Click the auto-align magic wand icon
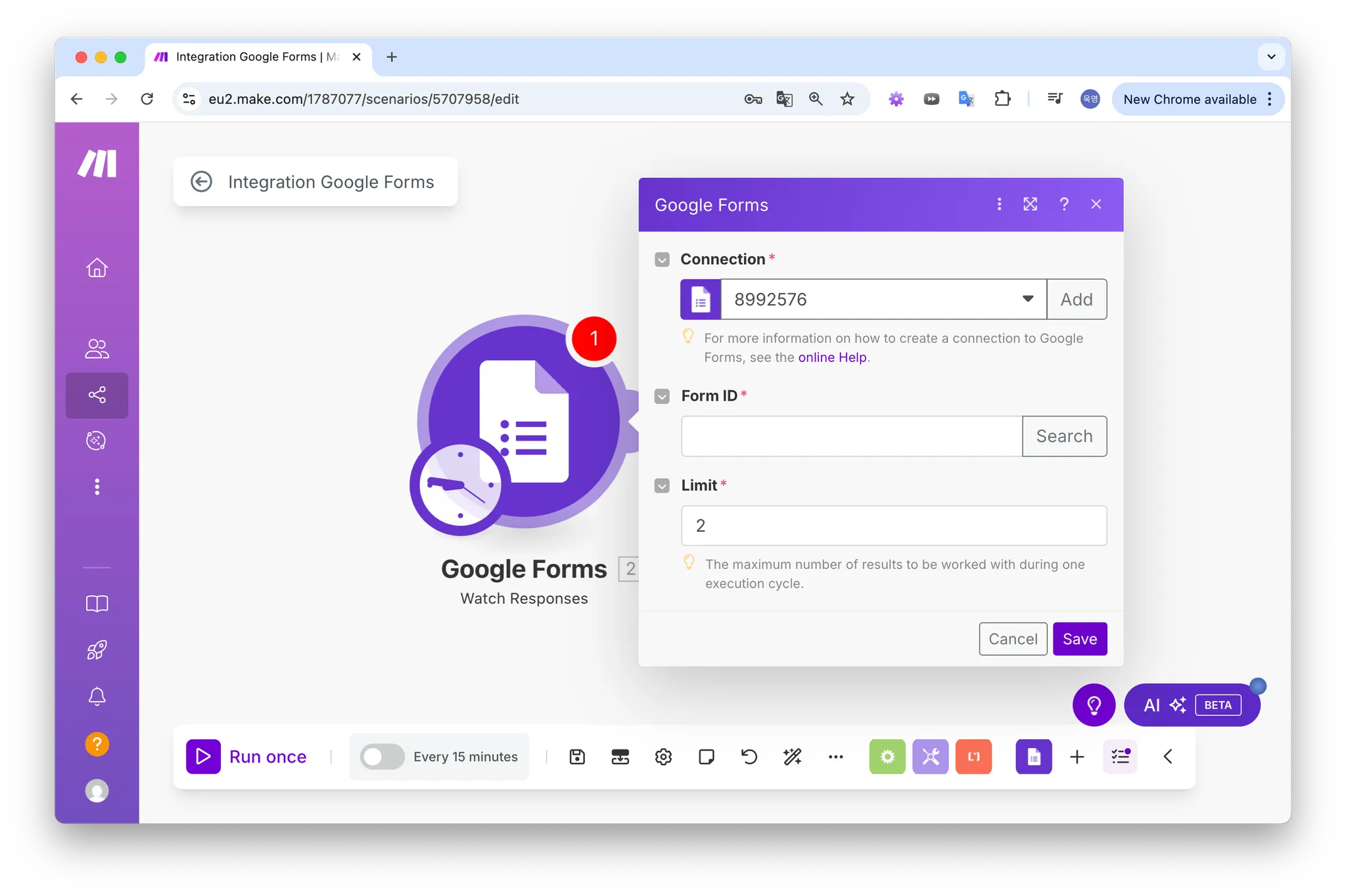Screen dimensions: 1346x896 (793, 757)
